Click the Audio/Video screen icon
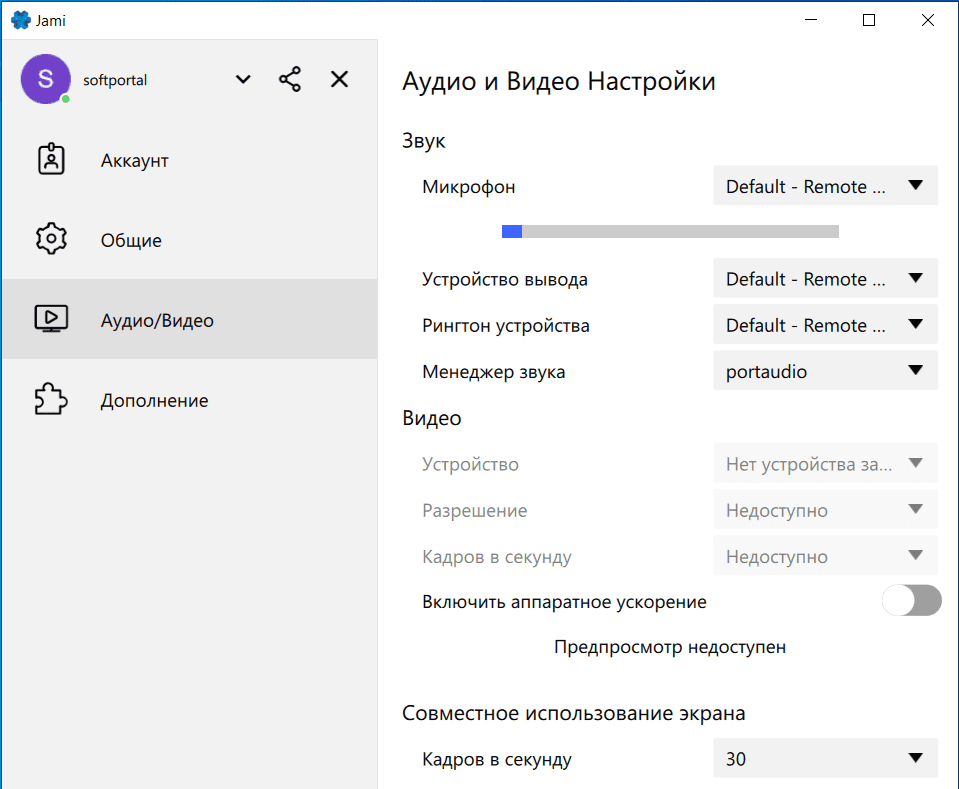959x789 pixels. 51,320
